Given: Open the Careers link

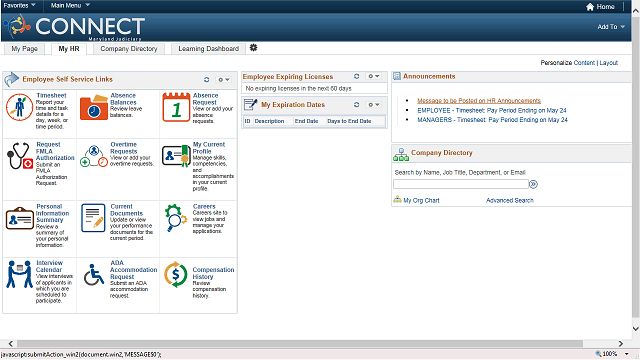Looking at the screenshot, I should 204,207.
